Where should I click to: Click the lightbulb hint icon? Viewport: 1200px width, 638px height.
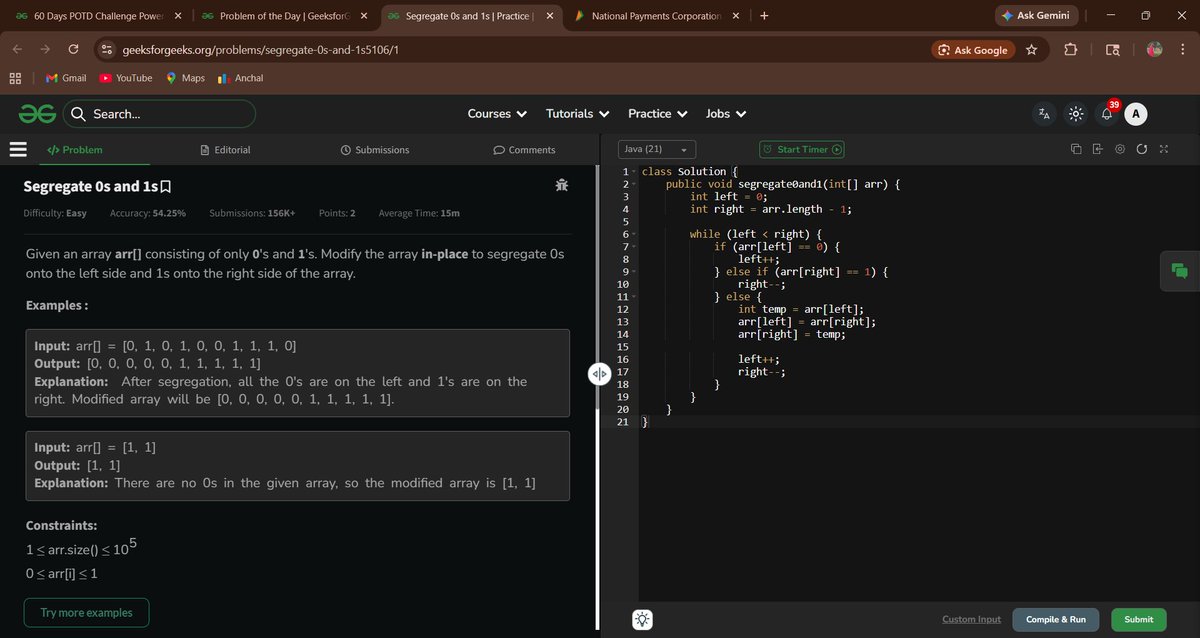[643, 620]
